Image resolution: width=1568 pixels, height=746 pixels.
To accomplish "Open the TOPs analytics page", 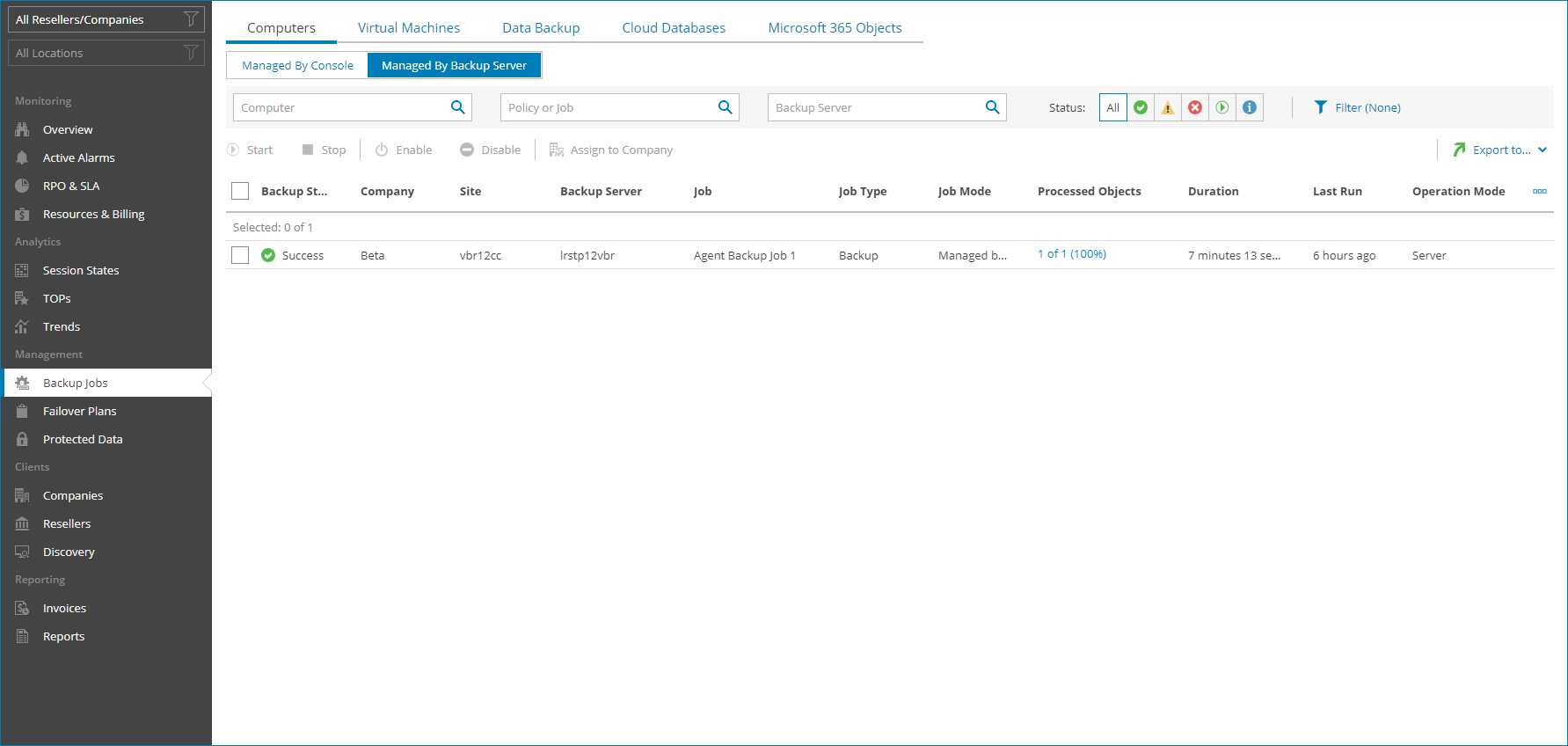I will pyautogui.click(x=56, y=298).
